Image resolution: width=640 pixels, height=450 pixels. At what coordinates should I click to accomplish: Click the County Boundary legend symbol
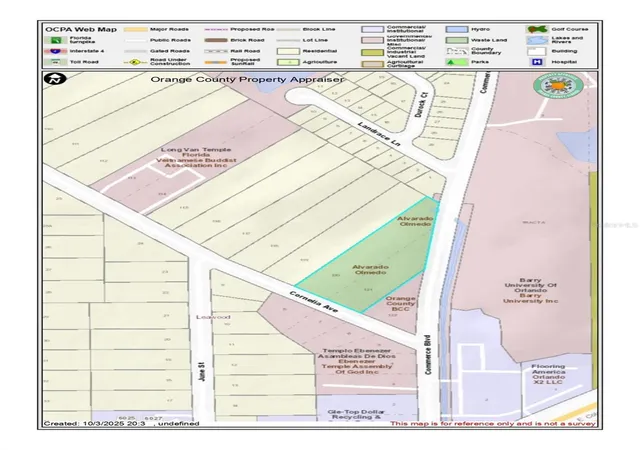457,51
